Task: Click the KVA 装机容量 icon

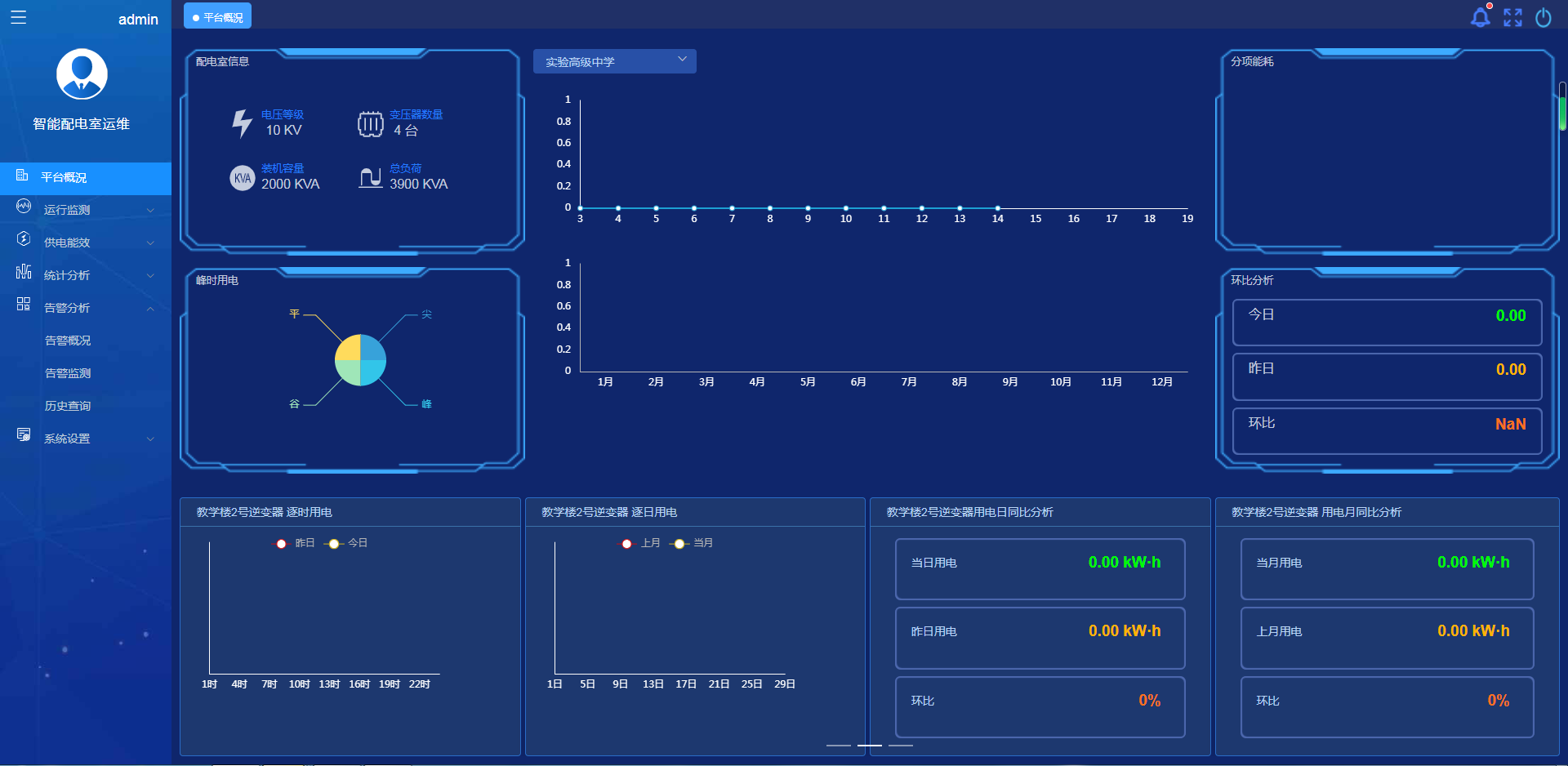Action: (243, 177)
